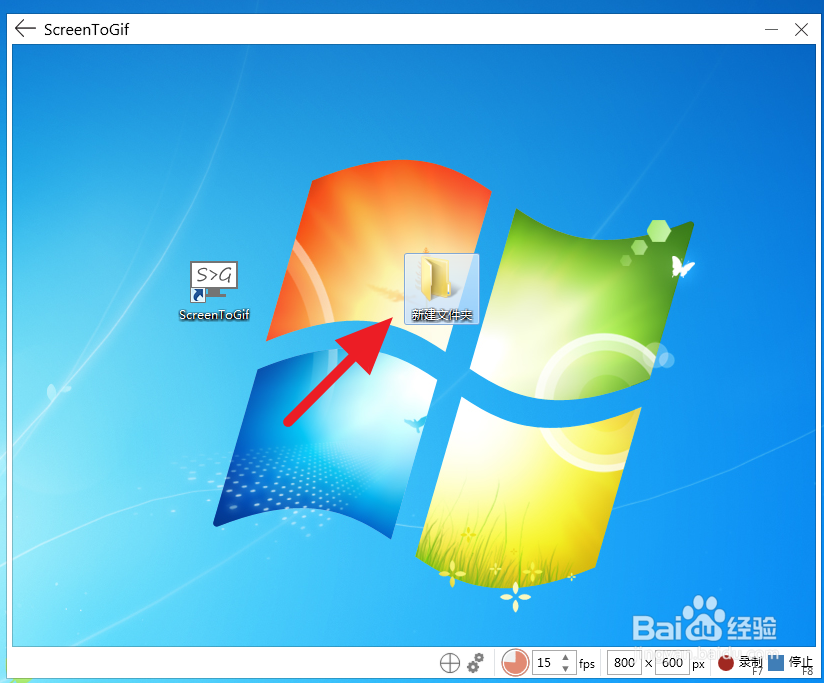Select the 新建文件夹 folder on desktop

pos(441,288)
